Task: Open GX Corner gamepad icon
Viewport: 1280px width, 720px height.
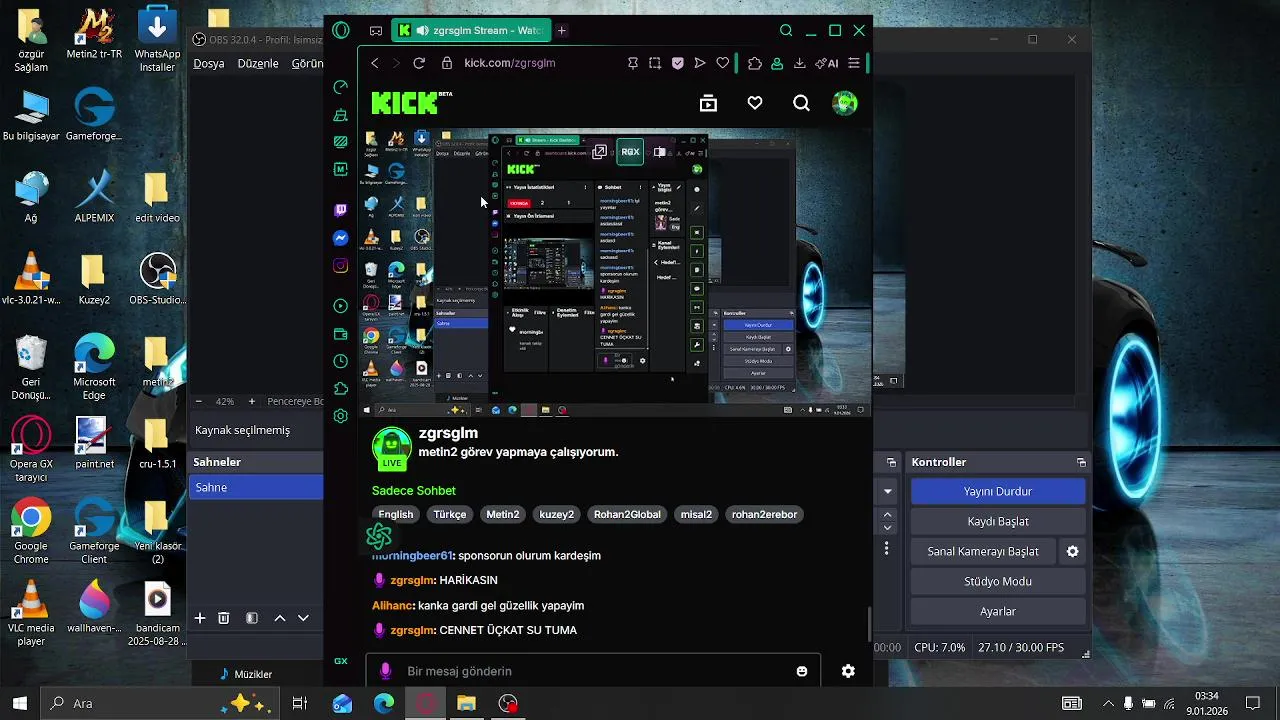Action: click(x=376, y=31)
